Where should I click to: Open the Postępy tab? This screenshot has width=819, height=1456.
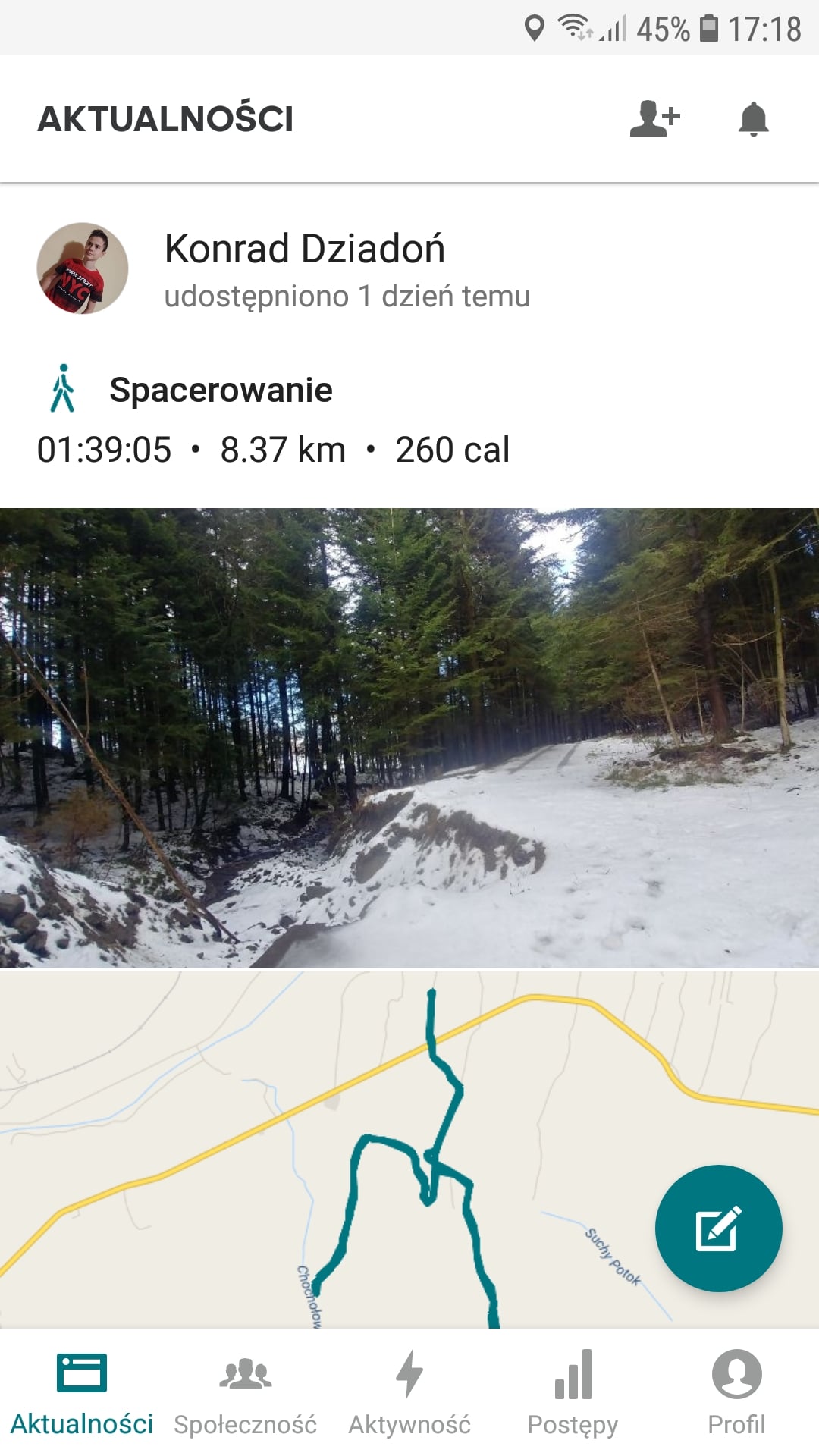click(x=573, y=1392)
